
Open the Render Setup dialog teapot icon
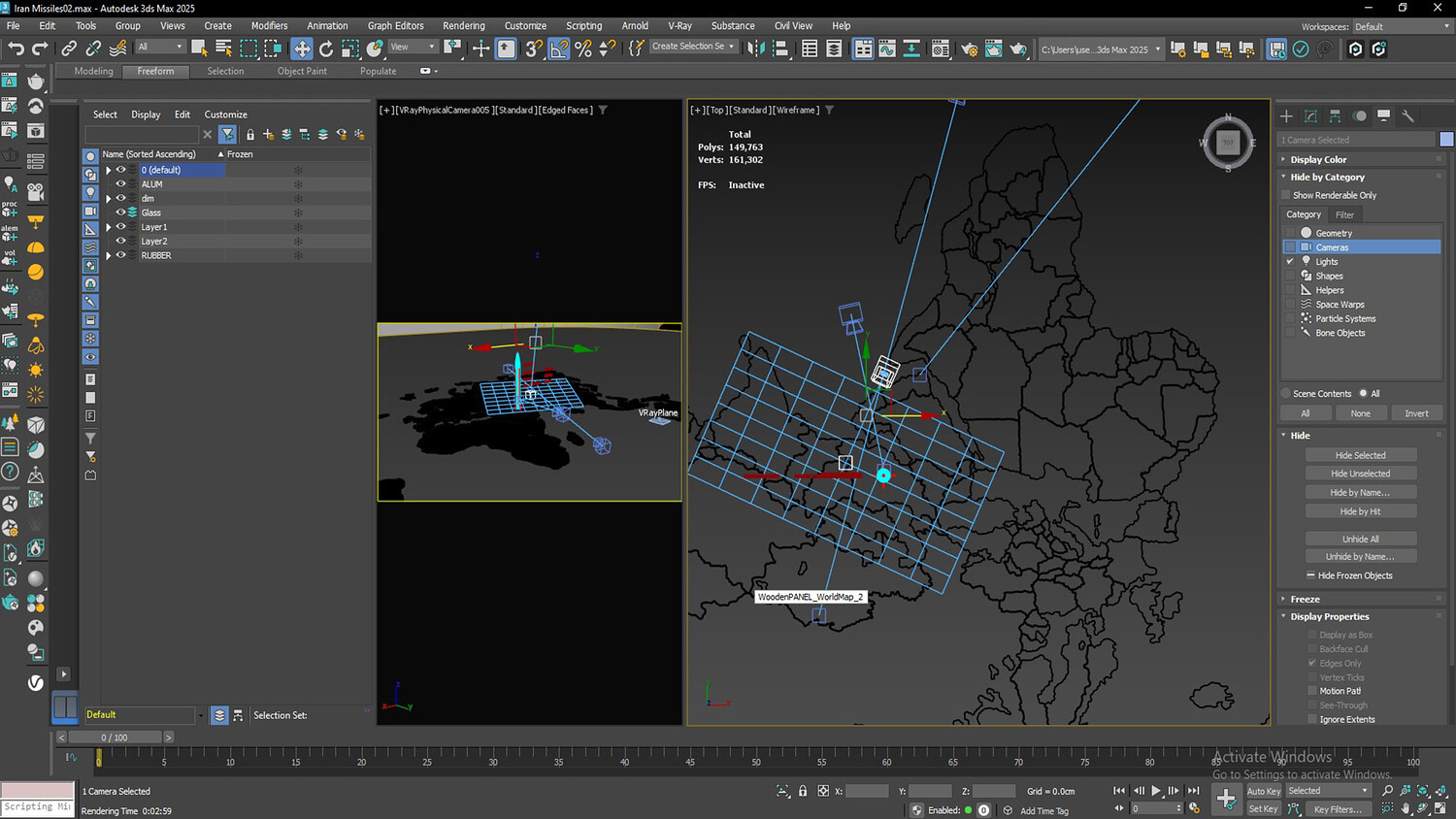[x=969, y=49]
